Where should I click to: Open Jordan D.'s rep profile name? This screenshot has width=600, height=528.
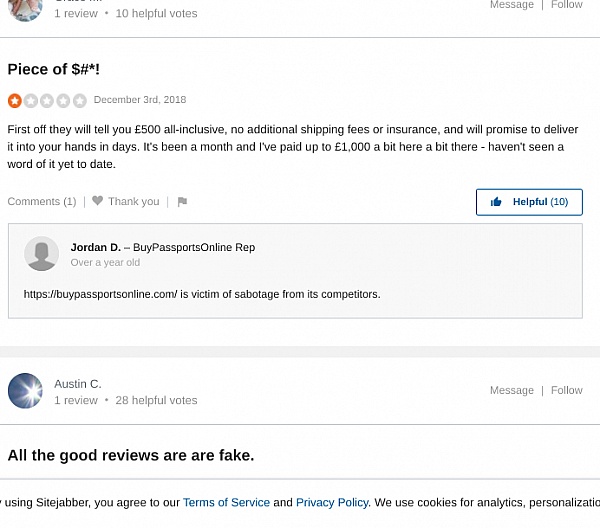[x=95, y=247]
